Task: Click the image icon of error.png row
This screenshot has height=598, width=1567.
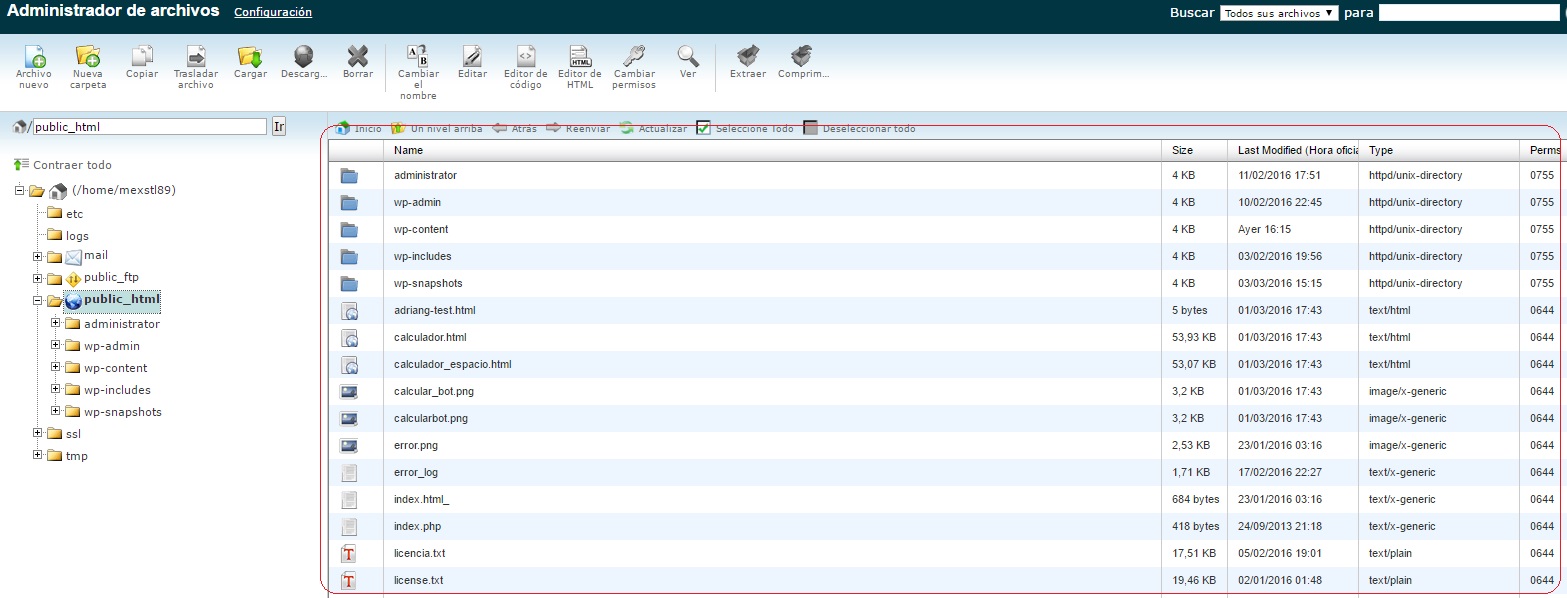Action: click(x=349, y=445)
